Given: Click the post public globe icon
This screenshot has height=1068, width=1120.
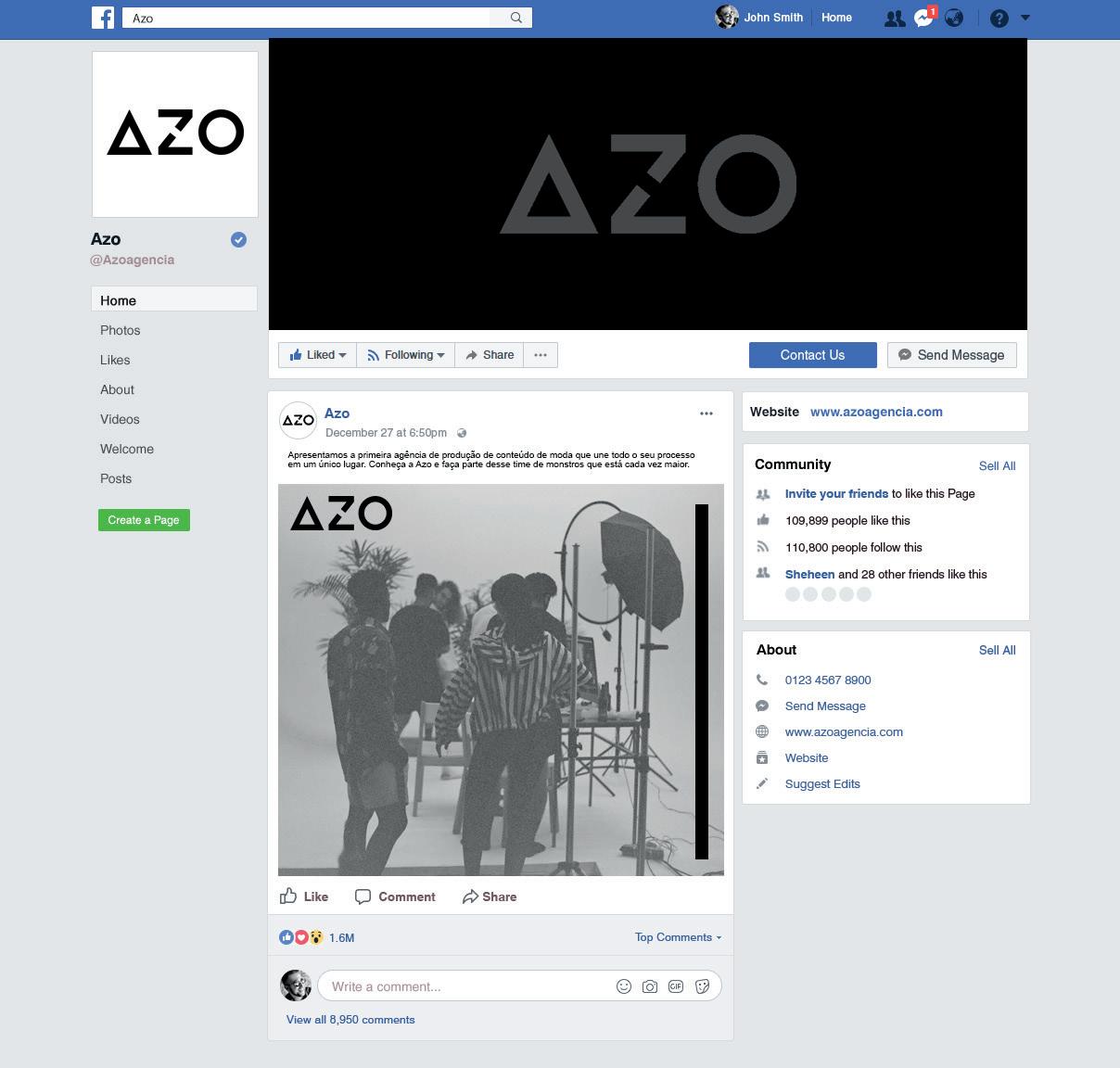Looking at the screenshot, I should point(462,433).
